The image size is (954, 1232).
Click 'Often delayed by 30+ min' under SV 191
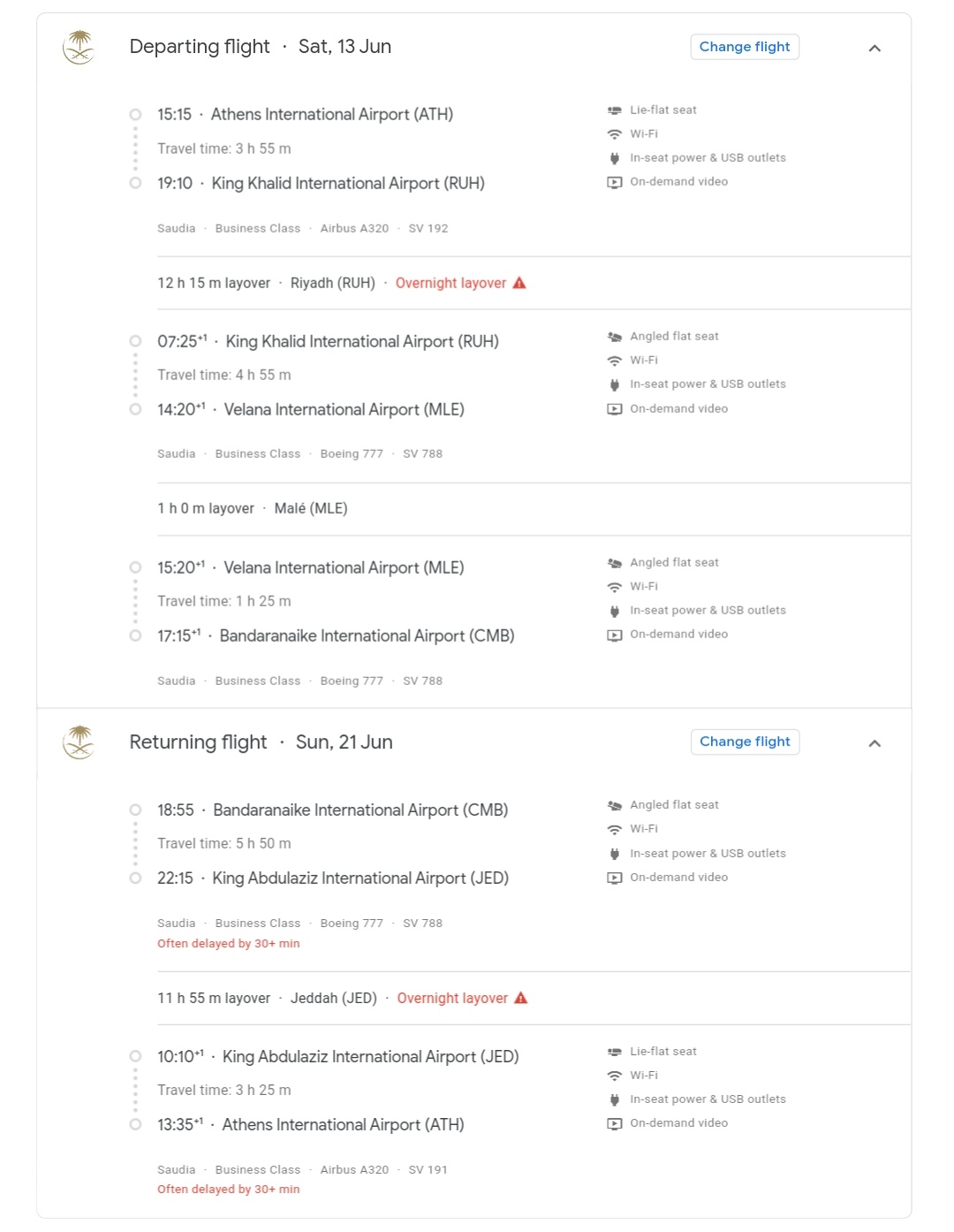click(x=229, y=1190)
